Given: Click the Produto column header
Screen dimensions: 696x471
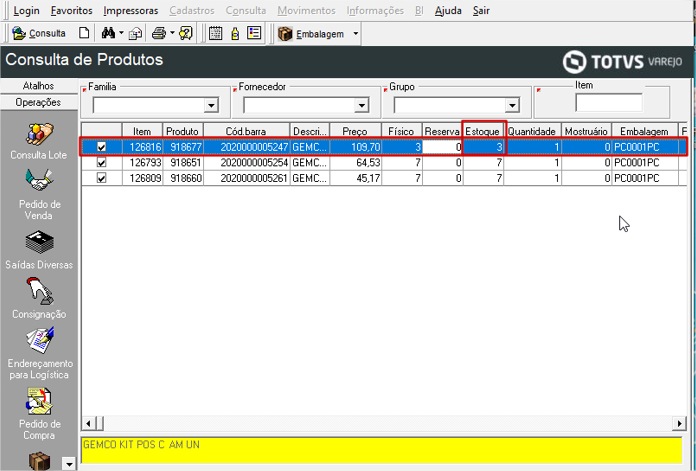Looking at the screenshot, I should [x=182, y=131].
